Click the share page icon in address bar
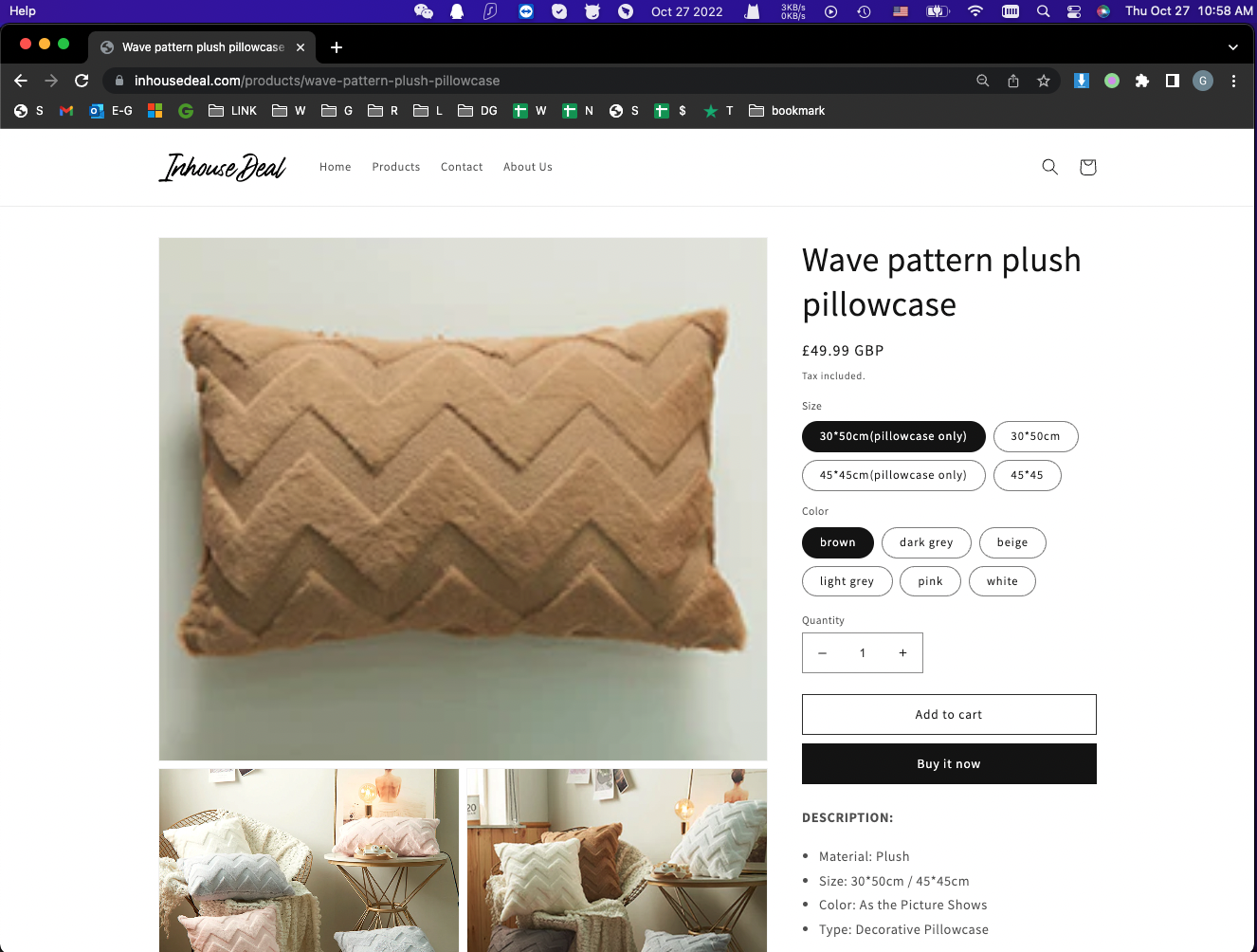 1013,81
